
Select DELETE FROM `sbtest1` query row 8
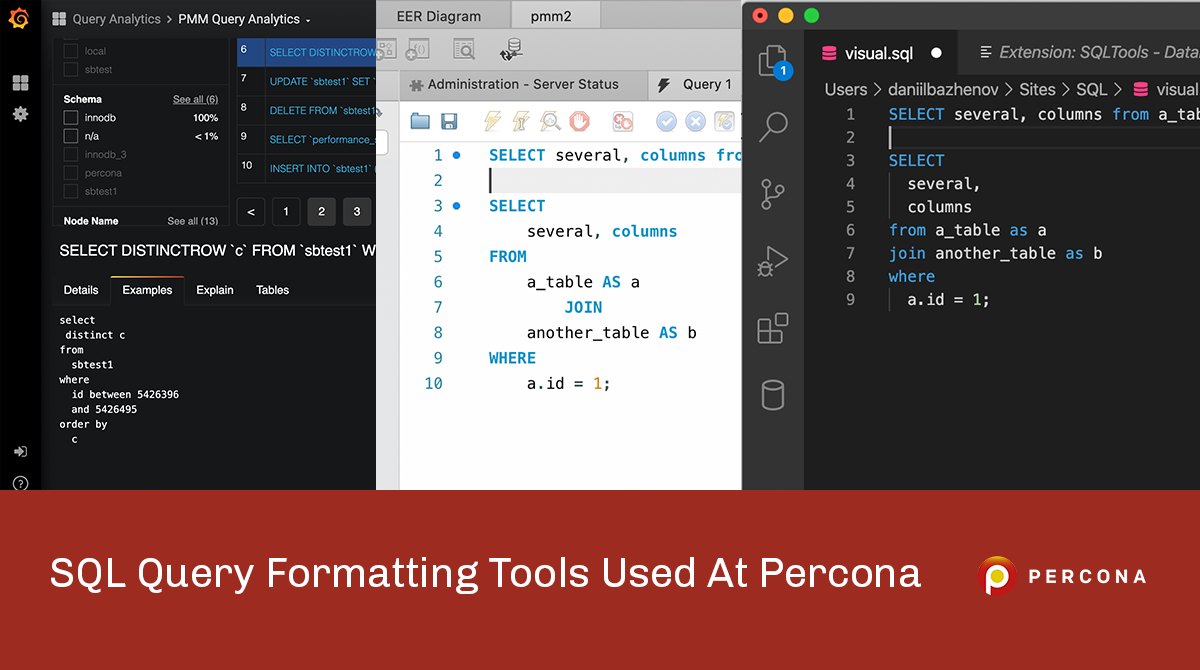tap(306, 110)
